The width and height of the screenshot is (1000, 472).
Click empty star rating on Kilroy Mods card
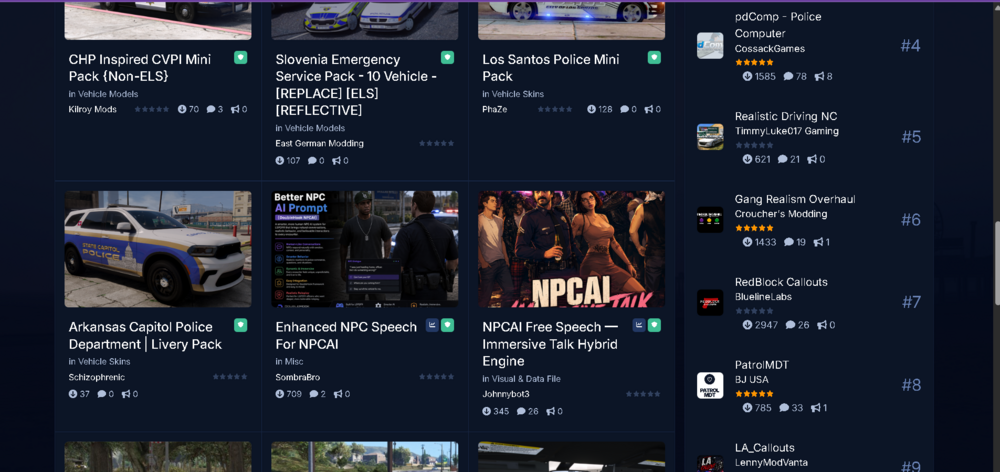click(x=152, y=109)
